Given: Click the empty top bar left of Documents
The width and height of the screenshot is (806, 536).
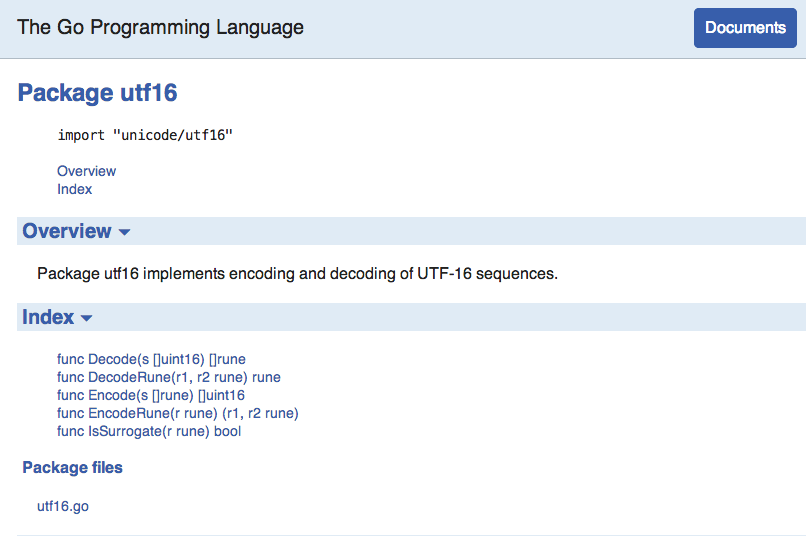Looking at the screenshot, I should (x=500, y=28).
